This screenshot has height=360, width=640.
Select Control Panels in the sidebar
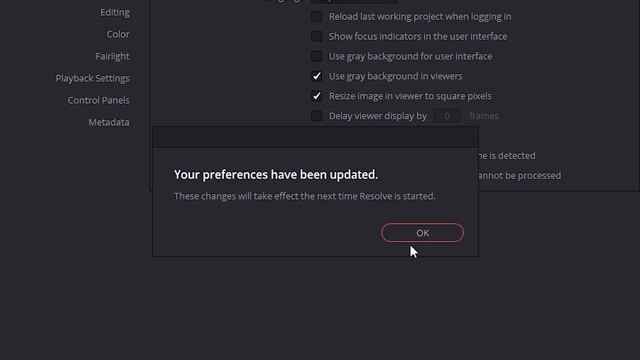click(x=98, y=100)
